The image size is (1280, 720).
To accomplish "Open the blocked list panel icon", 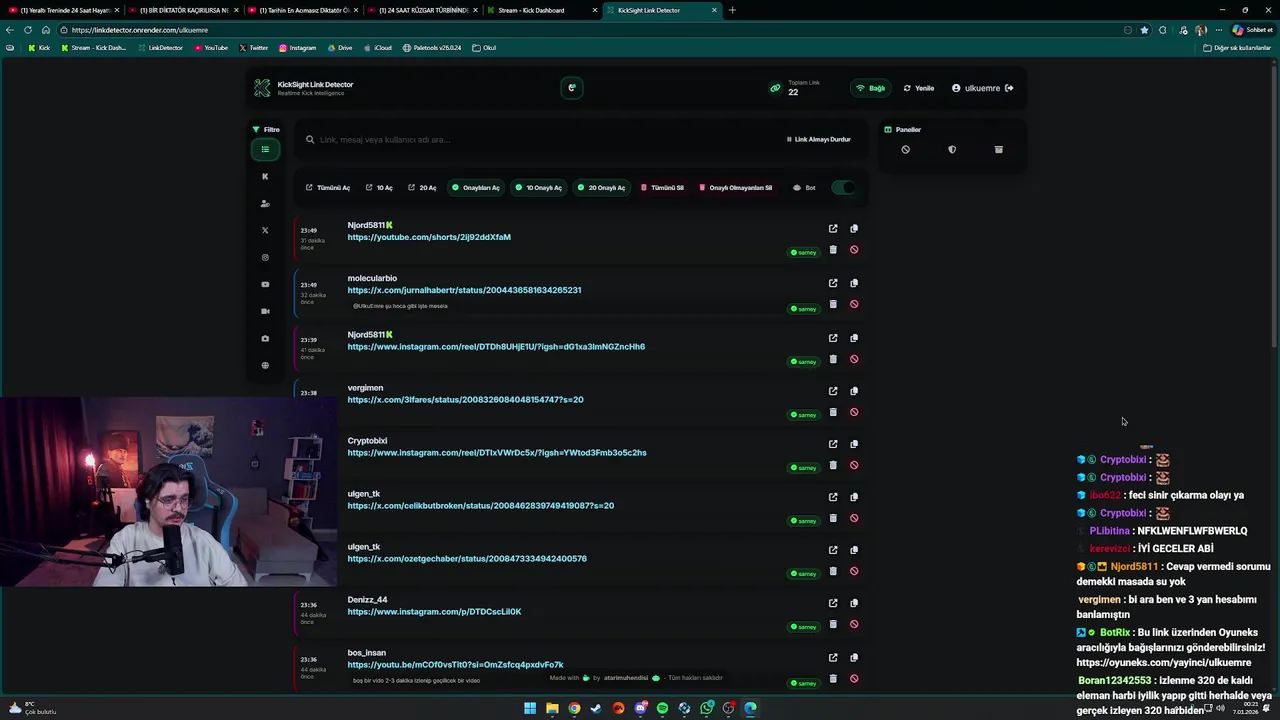I will pyautogui.click(x=905, y=150).
